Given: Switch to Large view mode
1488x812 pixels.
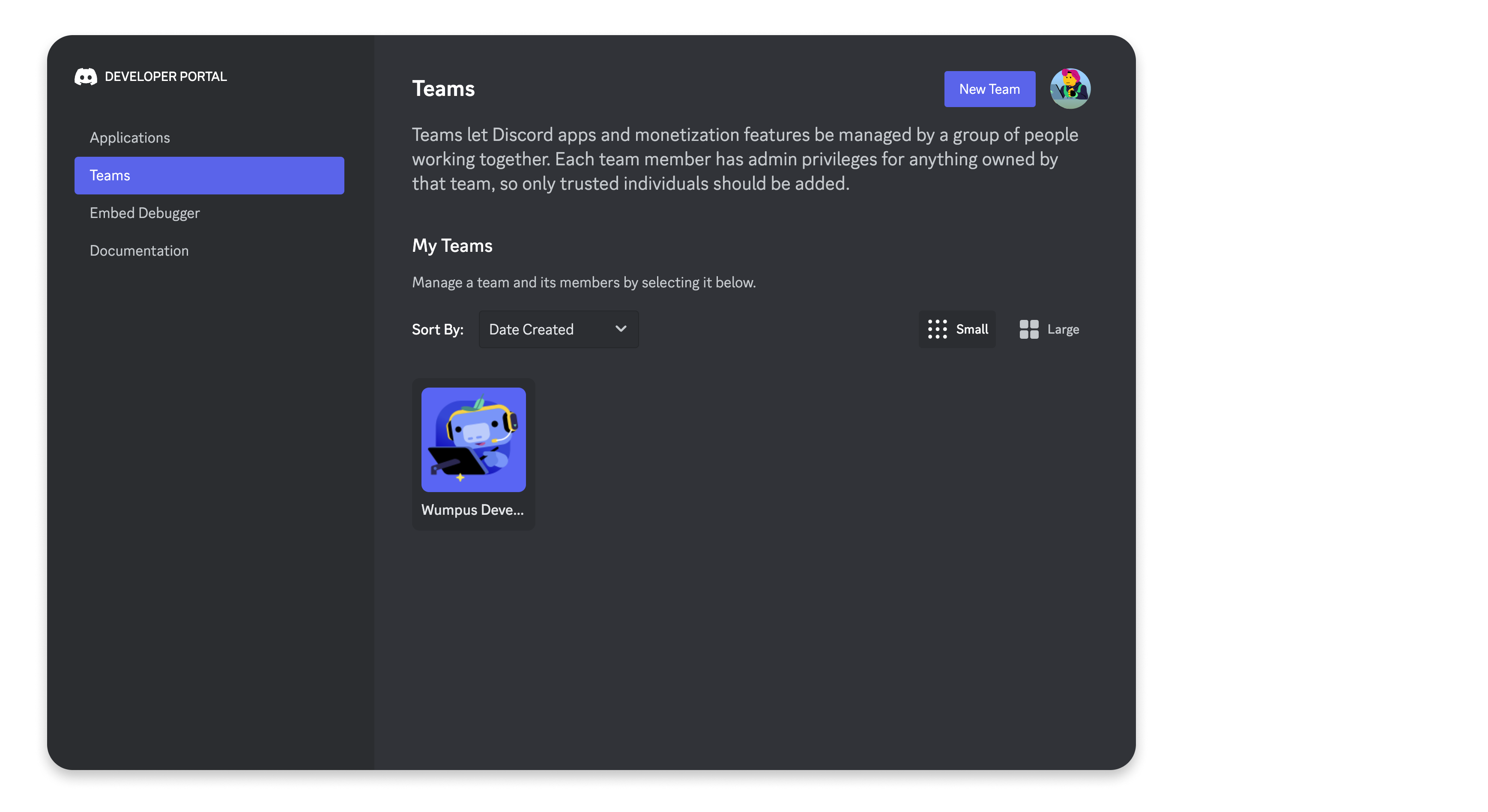Looking at the screenshot, I should click(x=1049, y=329).
